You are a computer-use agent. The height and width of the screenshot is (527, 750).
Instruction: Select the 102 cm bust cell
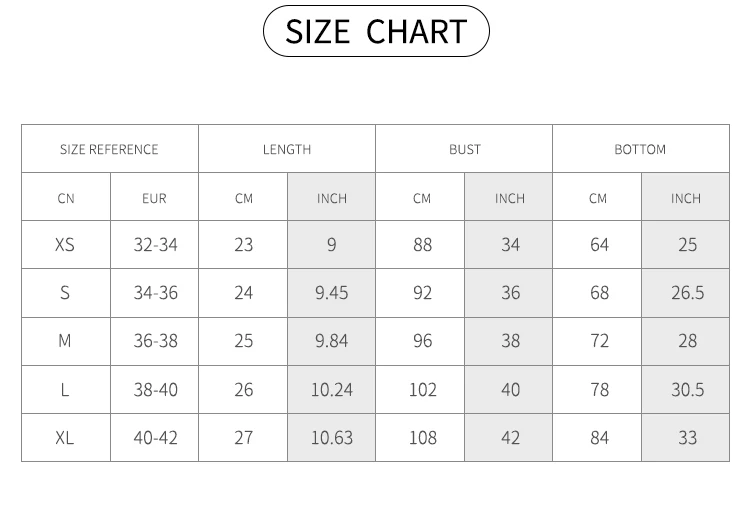[422, 390]
